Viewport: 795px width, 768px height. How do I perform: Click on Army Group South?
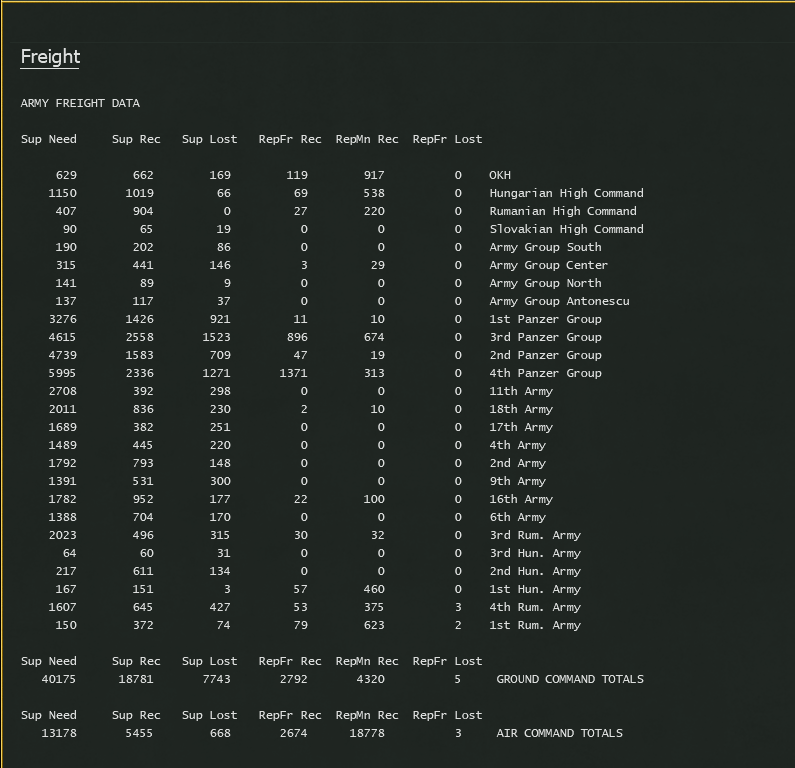[x=545, y=247]
